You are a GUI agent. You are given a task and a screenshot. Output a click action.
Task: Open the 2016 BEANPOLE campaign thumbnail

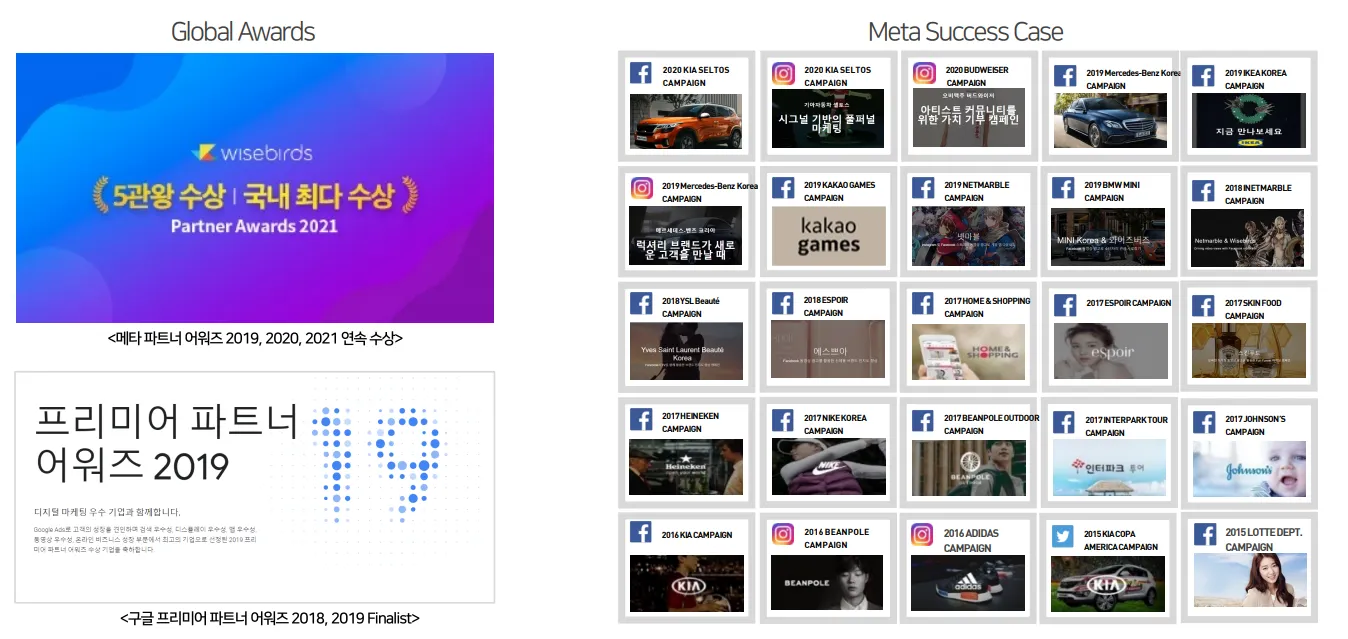(x=827, y=582)
